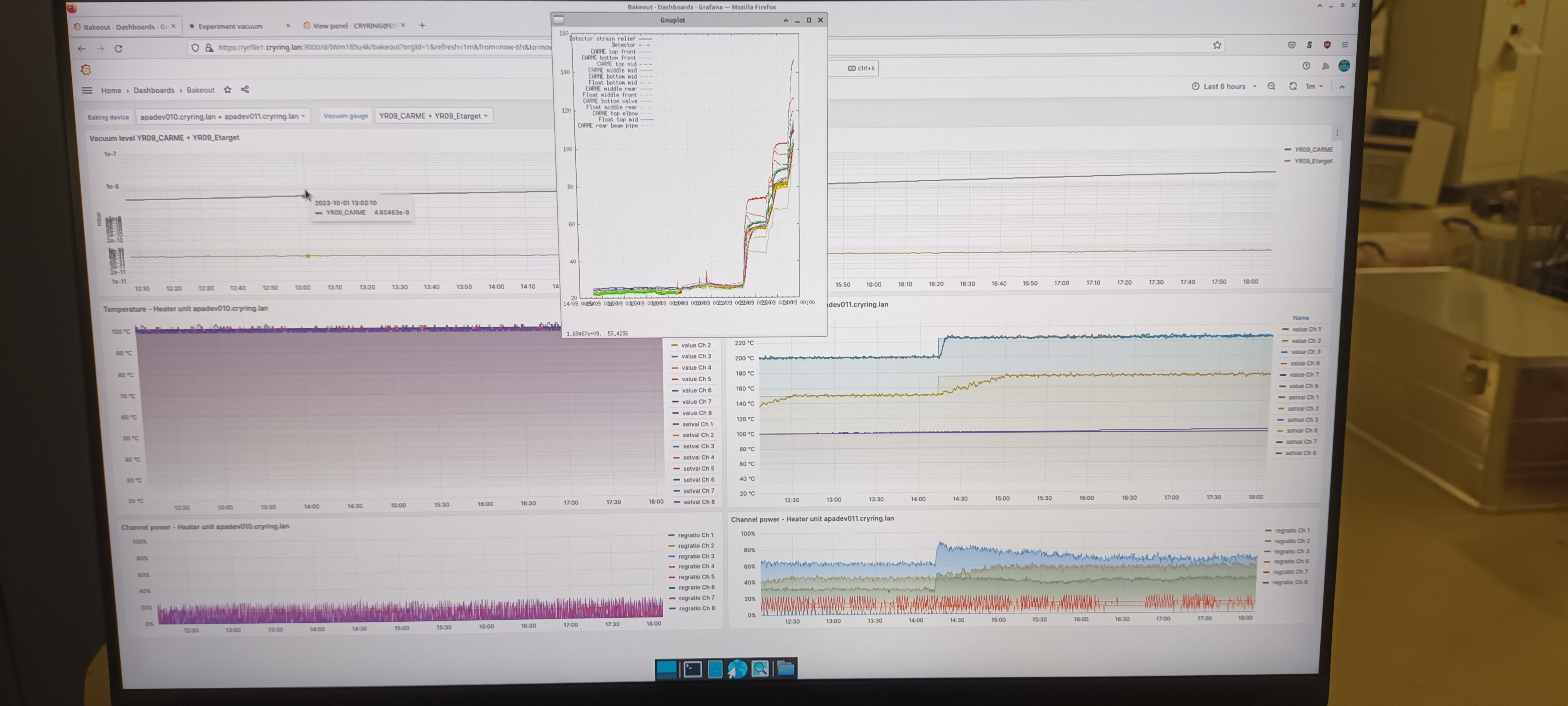1568x706 pixels.
Task: Switch to the 'Experiment vacuum' browser tab
Action: (x=230, y=26)
